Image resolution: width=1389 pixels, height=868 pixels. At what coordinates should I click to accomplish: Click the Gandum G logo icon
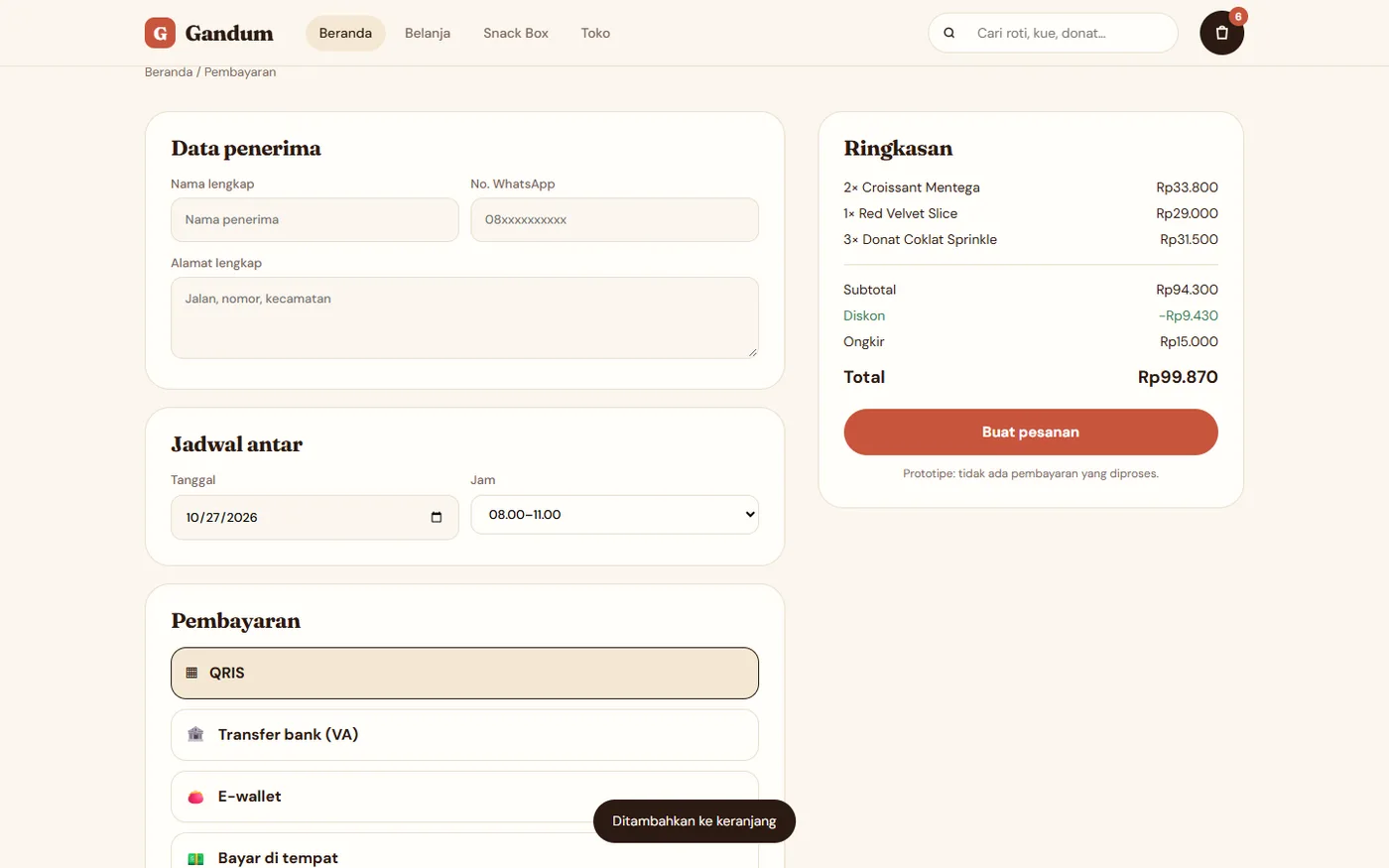click(160, 33)
